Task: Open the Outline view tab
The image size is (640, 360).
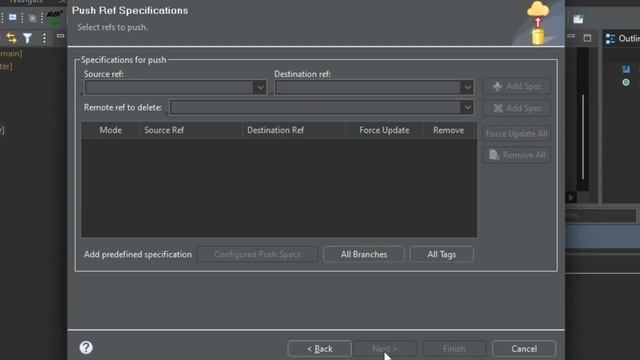Action: coord(622,38)
